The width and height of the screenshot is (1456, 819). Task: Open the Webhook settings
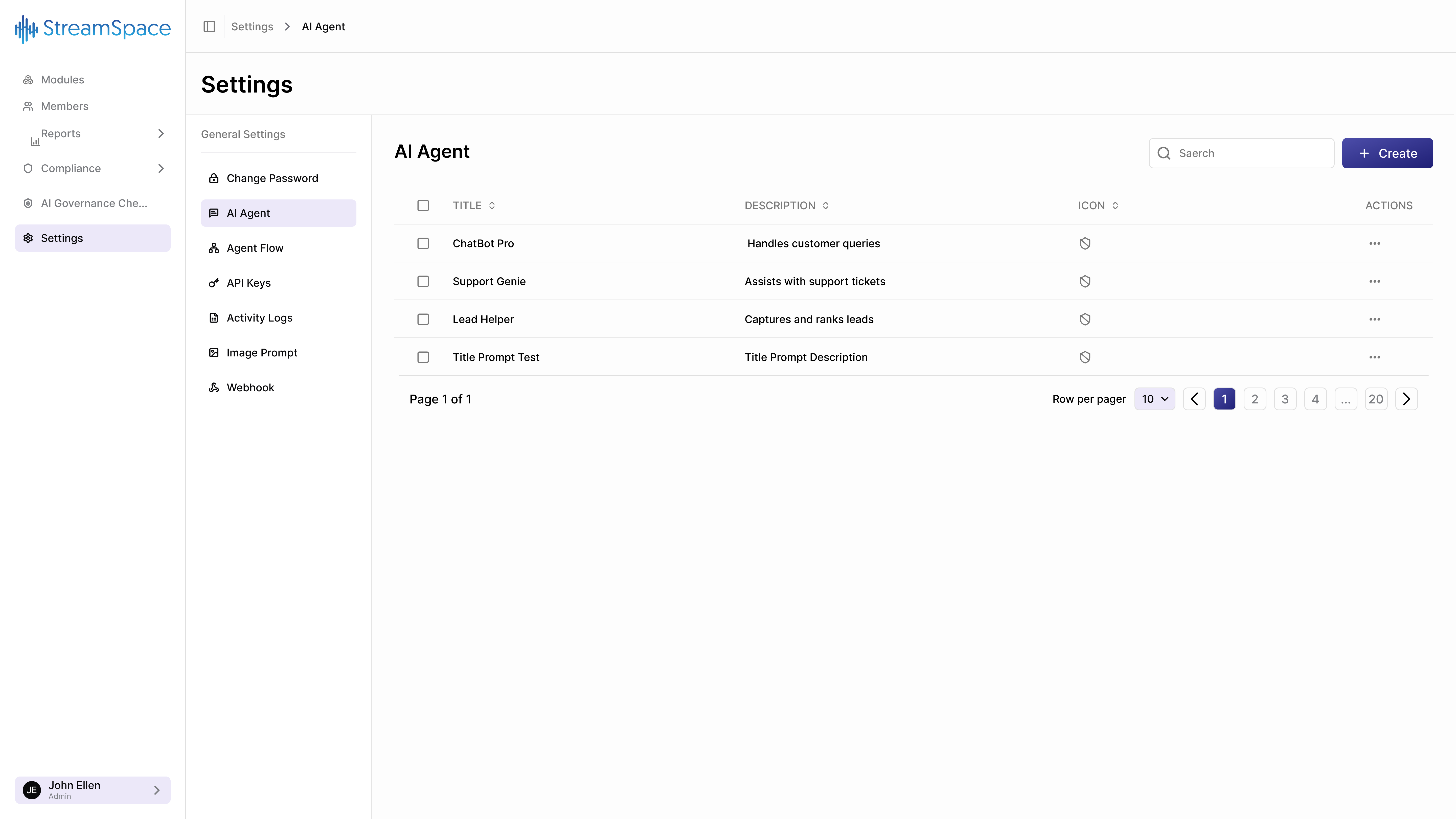[279, 387]
